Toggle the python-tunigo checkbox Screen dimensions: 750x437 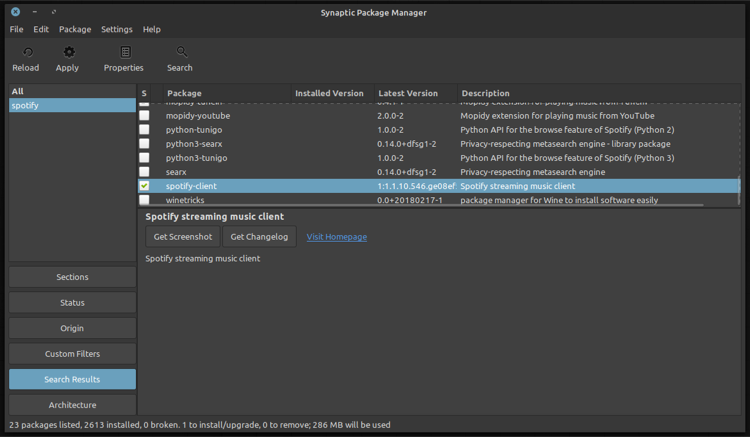point(144,130)
